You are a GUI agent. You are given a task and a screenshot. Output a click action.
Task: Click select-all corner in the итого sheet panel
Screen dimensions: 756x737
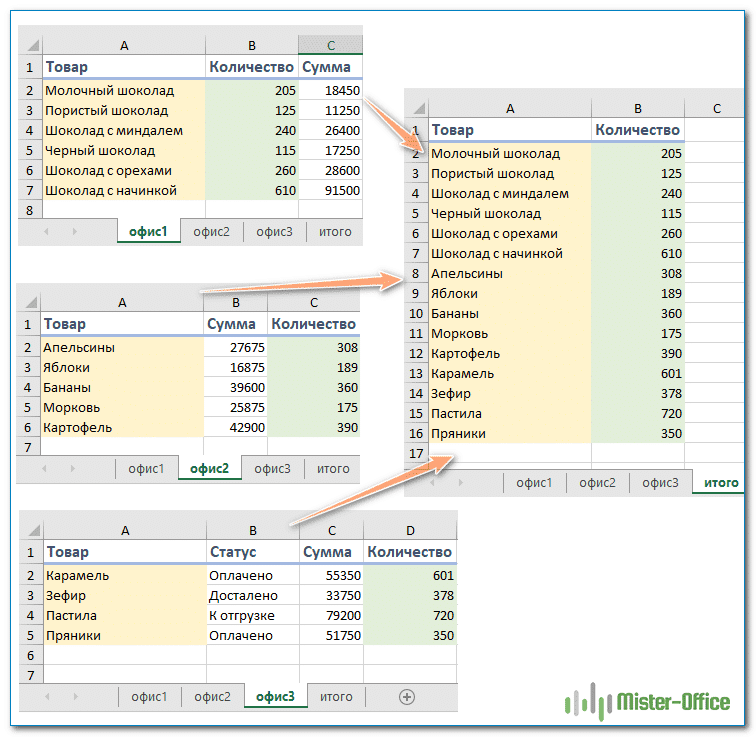(x=418, y=108)
